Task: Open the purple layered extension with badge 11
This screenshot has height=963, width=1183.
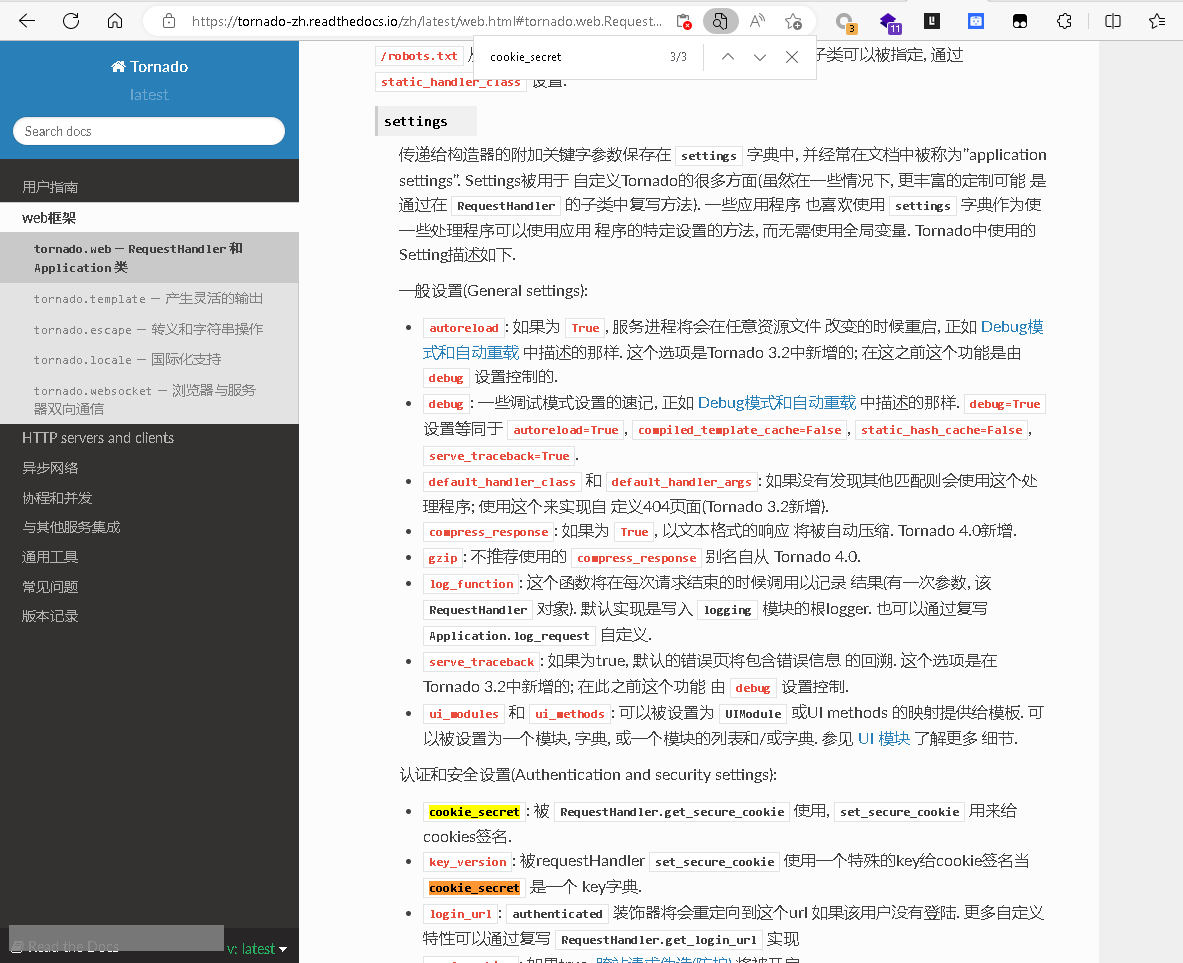Action: [890, 22]
